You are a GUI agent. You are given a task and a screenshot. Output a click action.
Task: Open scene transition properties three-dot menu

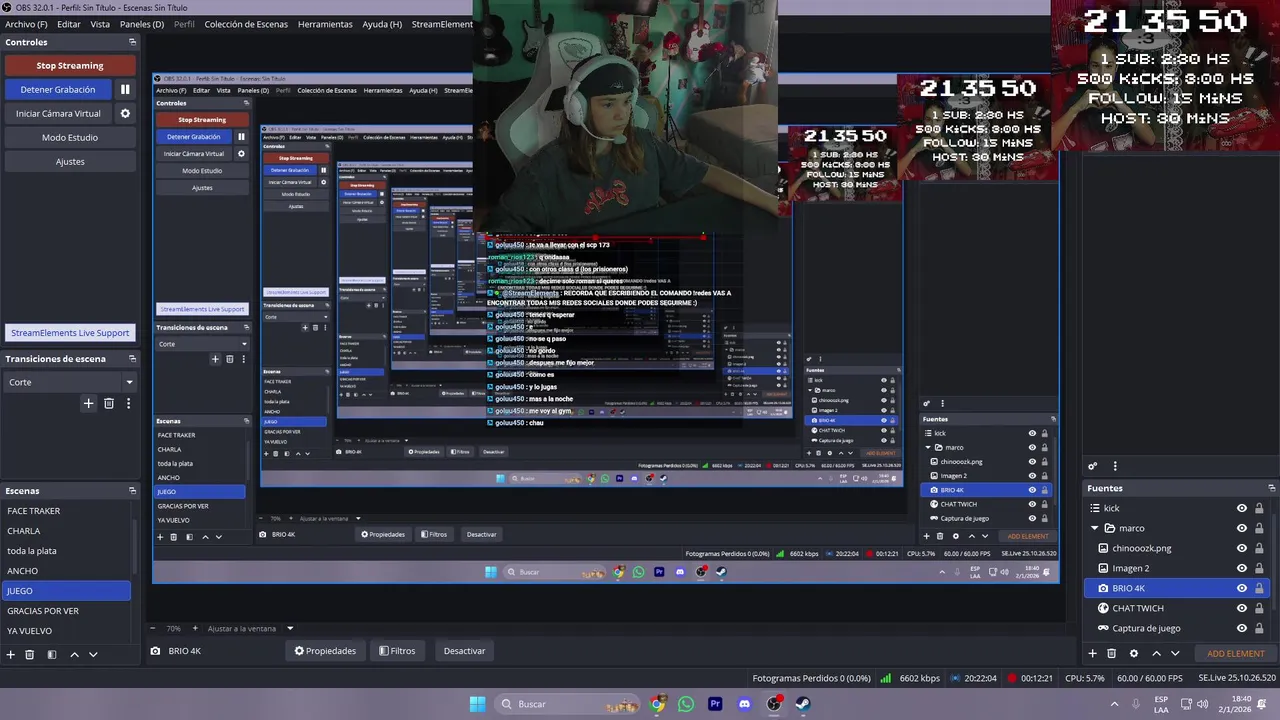point(128,403)
